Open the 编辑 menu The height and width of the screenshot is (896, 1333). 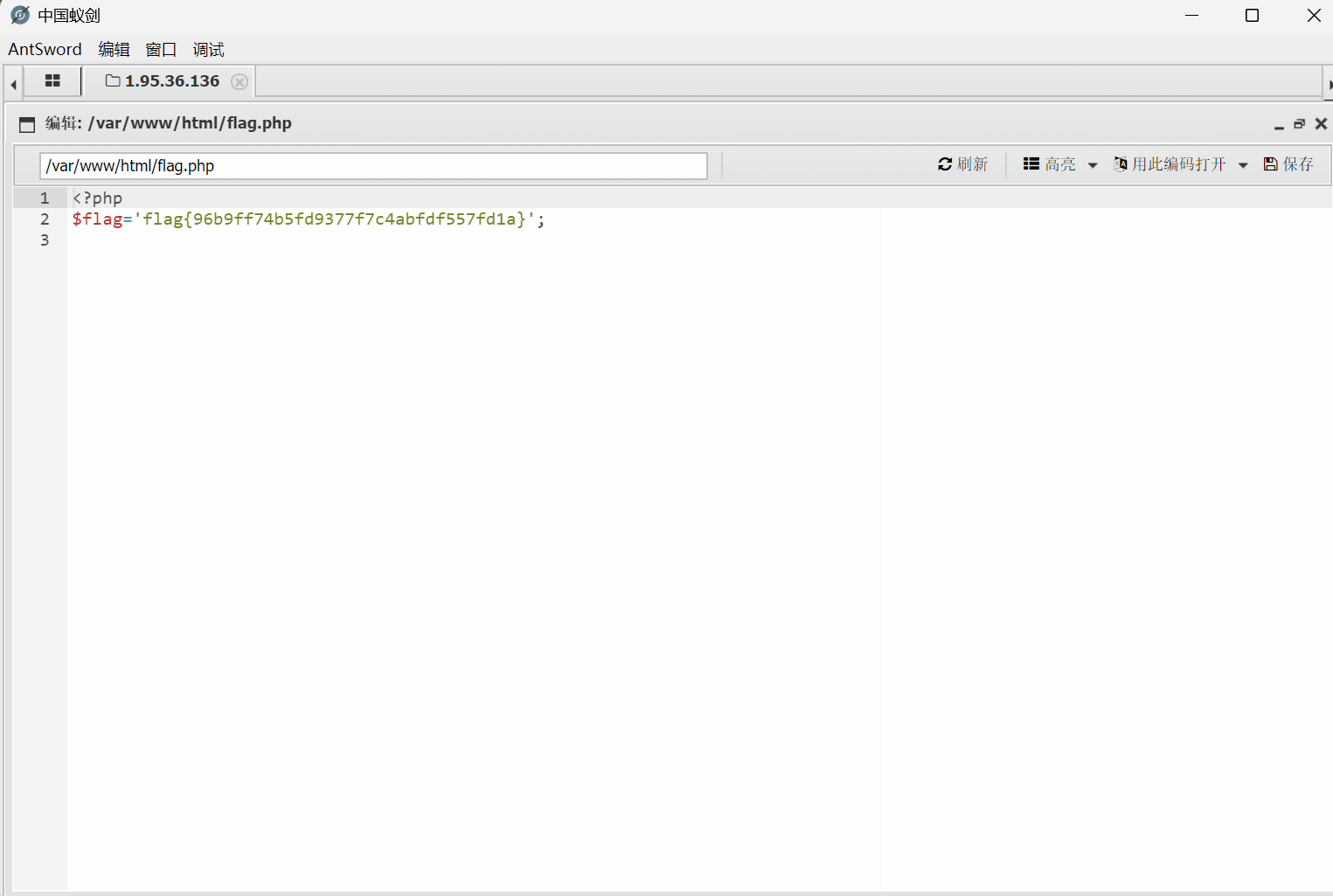pos(114,50)
